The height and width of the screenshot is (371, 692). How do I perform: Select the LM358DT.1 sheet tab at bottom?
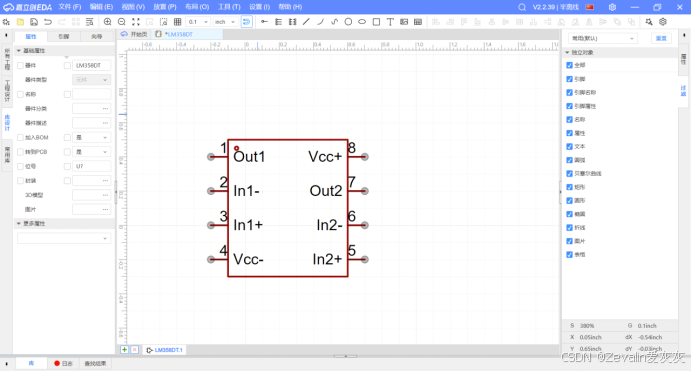(x=164, y=350)
